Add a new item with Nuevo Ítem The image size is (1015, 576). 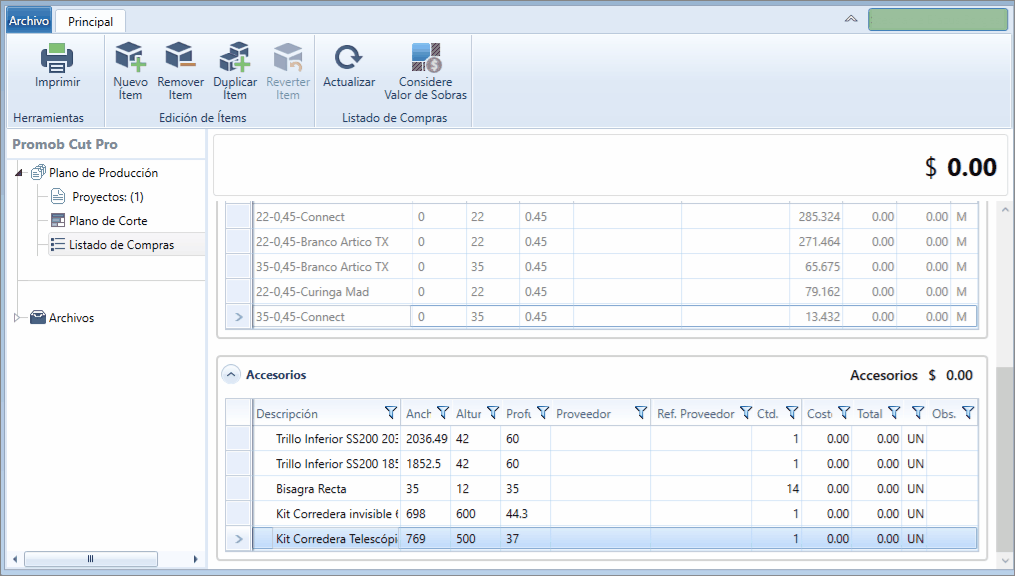click(130, 71)
